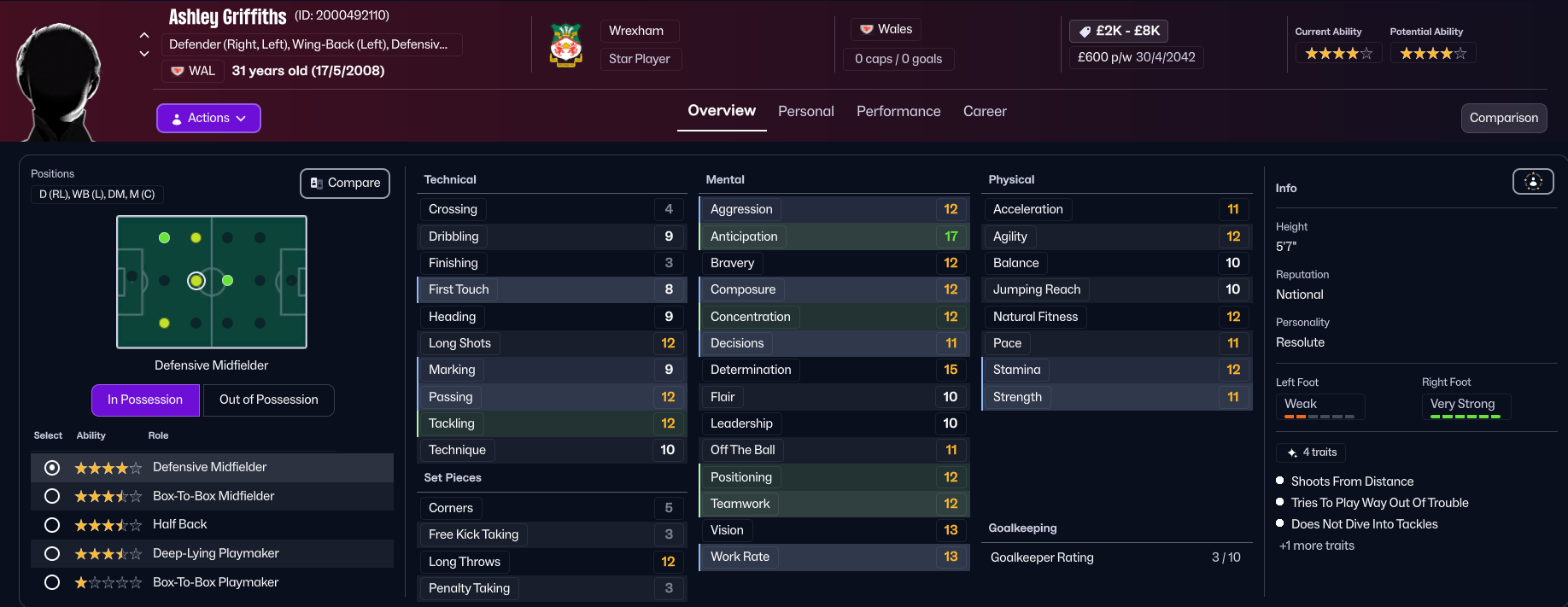Click the selected defensive midfielder dot on pitch
This screenshot has height=607, width=1568.
[x=196, y=280]
